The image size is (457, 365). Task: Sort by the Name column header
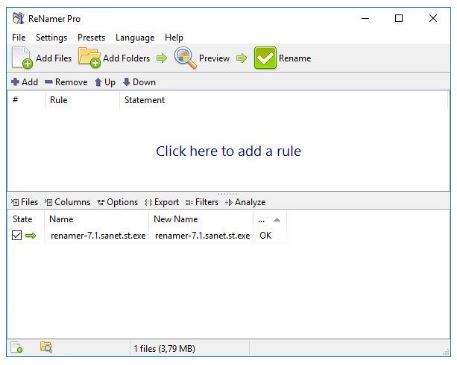pyautogui.click(x=61, y=219)
